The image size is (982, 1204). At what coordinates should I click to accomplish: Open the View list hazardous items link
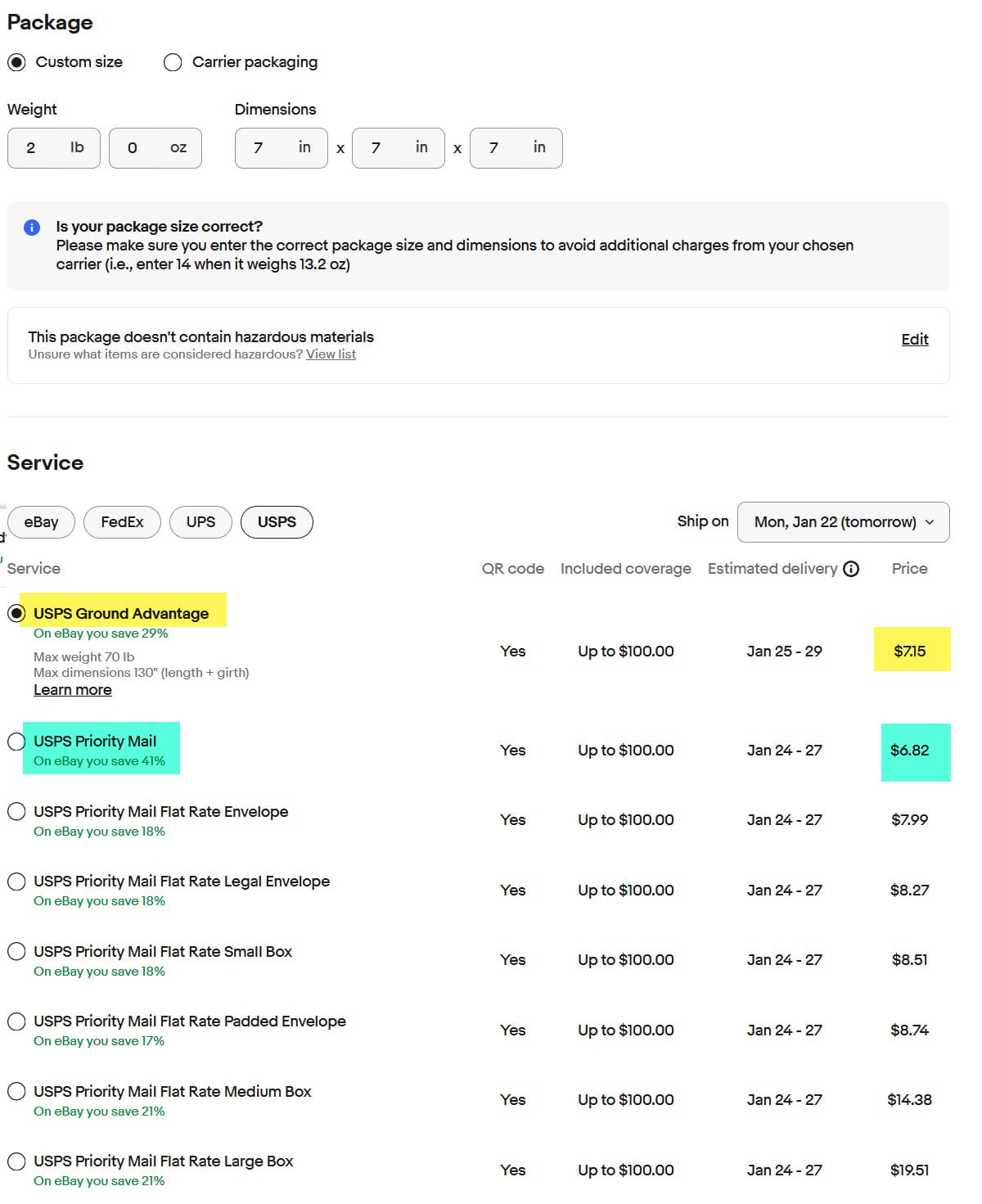(x=331, y=354)
